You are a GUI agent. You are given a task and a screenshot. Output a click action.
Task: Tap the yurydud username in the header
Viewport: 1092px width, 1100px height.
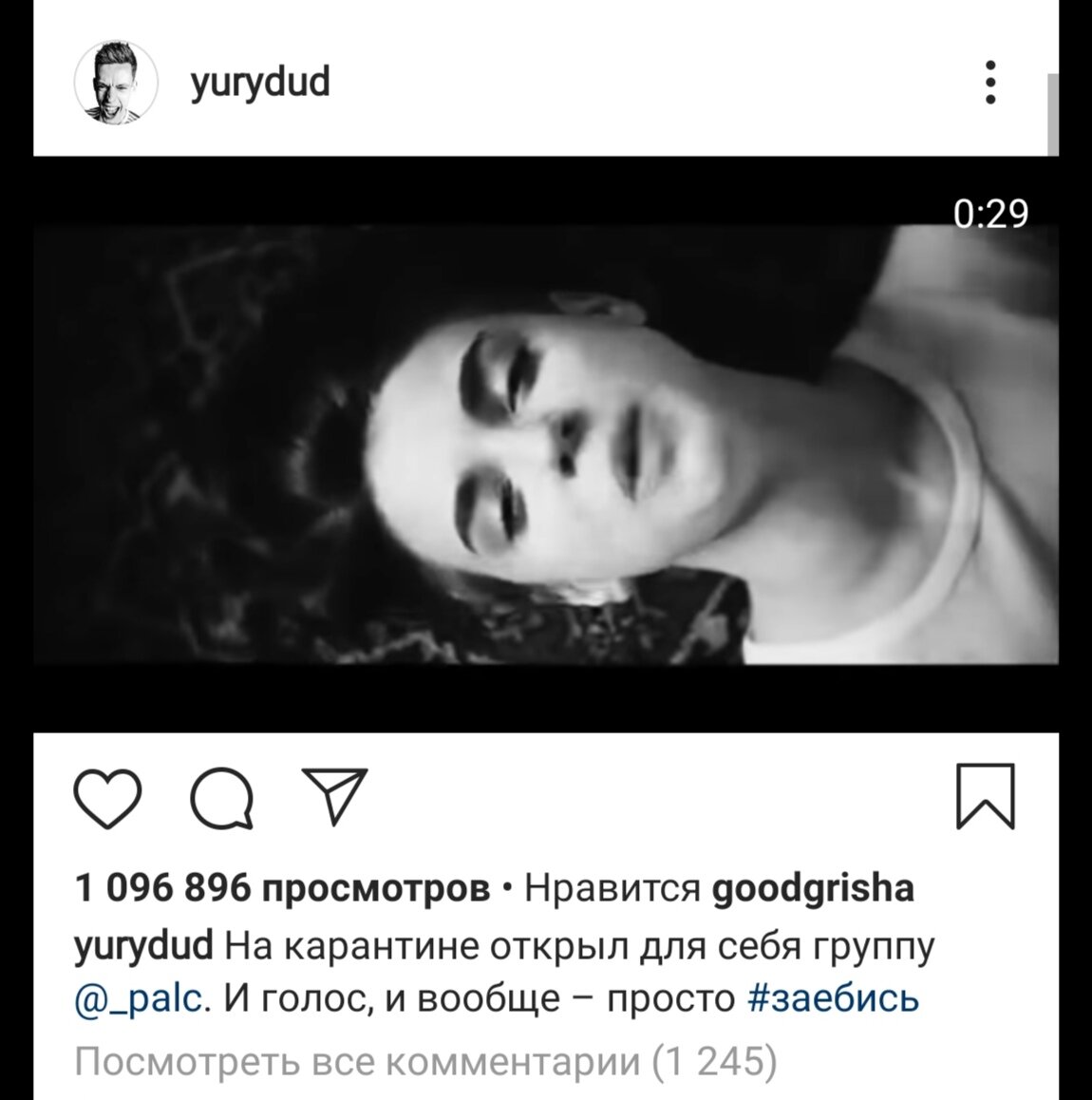point(260,83)
